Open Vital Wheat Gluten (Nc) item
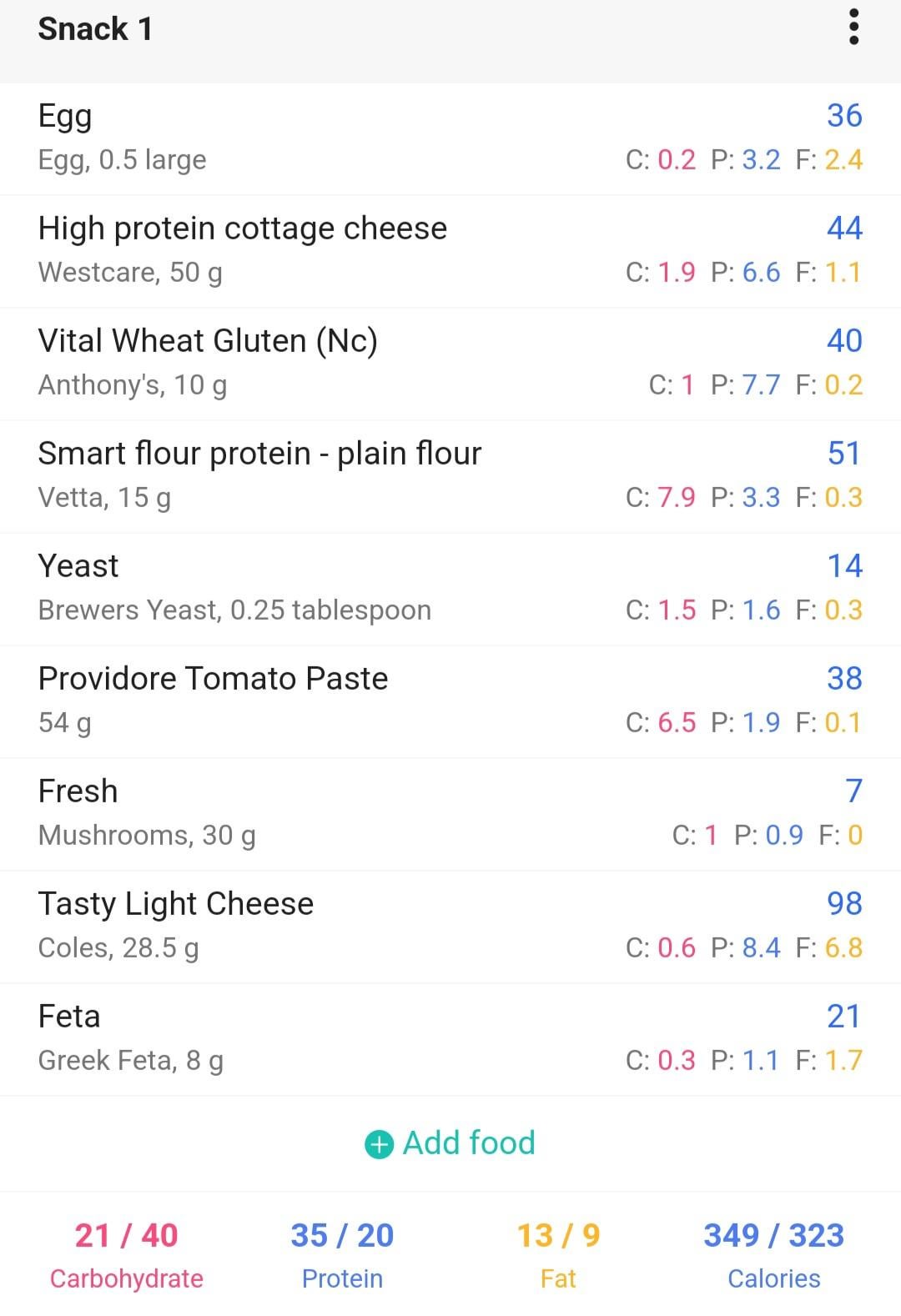Screen dimensions: 901x1316 pyautogui.click(x=450, y=364)
